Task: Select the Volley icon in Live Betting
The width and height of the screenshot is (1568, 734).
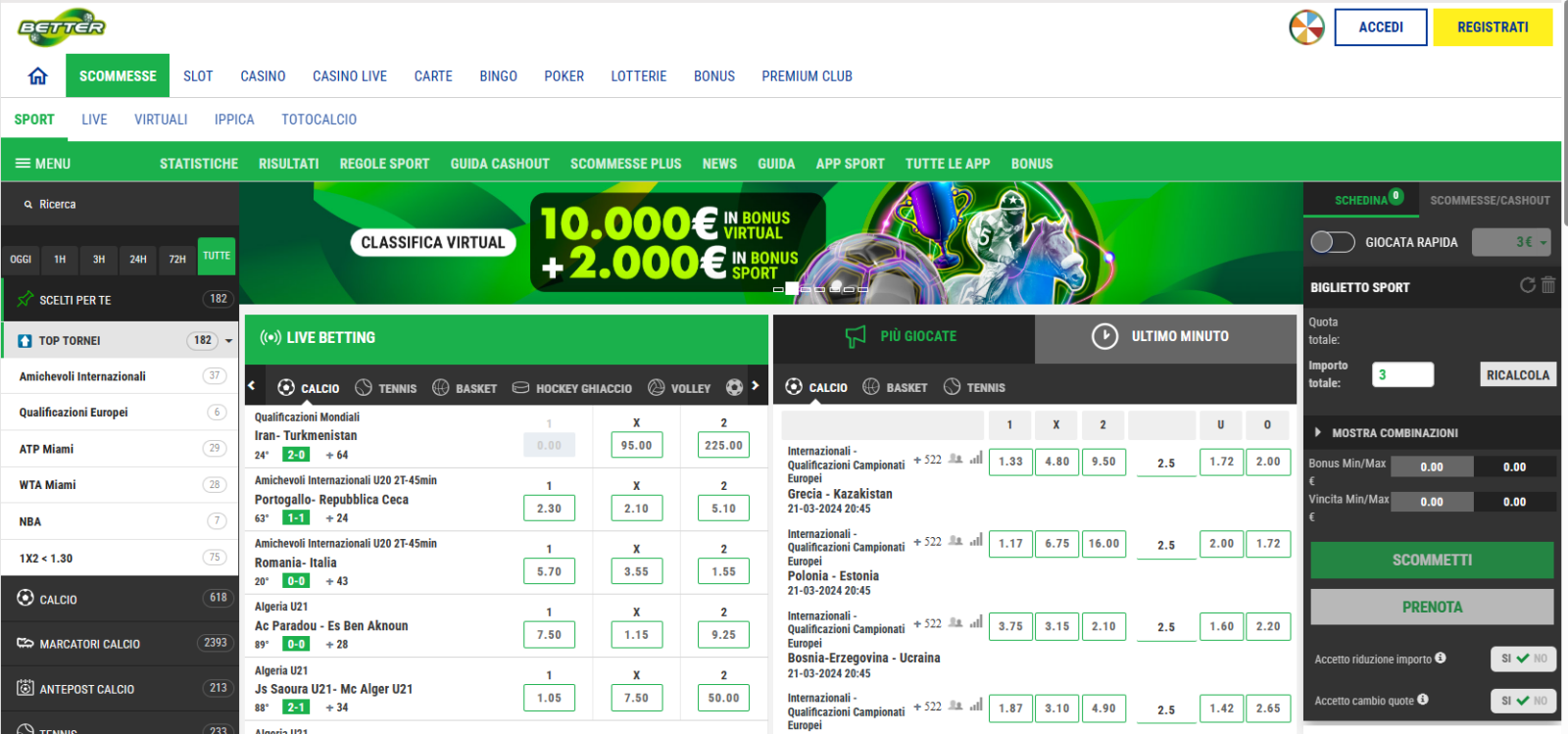Action: (x=657, y=388)
